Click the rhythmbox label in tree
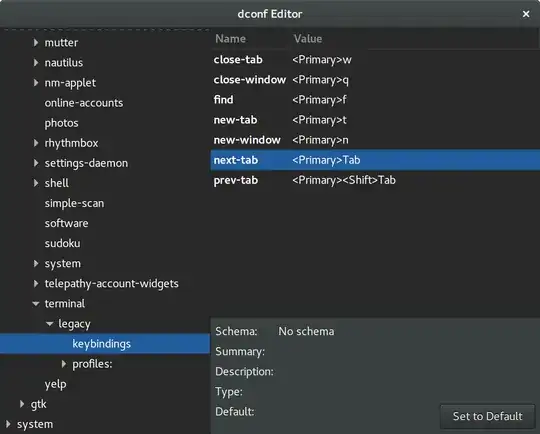 71,143
